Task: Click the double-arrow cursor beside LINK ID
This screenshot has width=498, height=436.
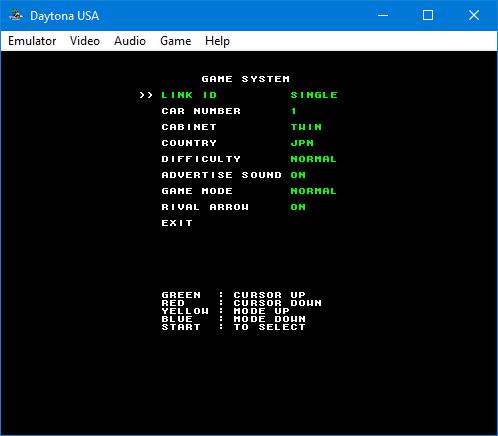Action: [146, 95]
